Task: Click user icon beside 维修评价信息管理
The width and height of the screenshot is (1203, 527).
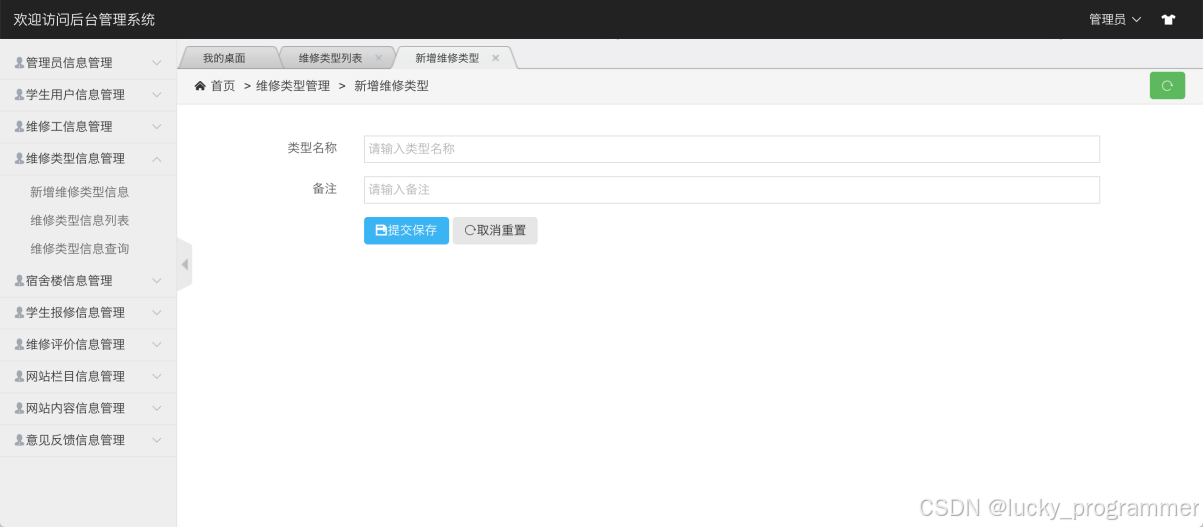Action: click(x=19, y=344)
